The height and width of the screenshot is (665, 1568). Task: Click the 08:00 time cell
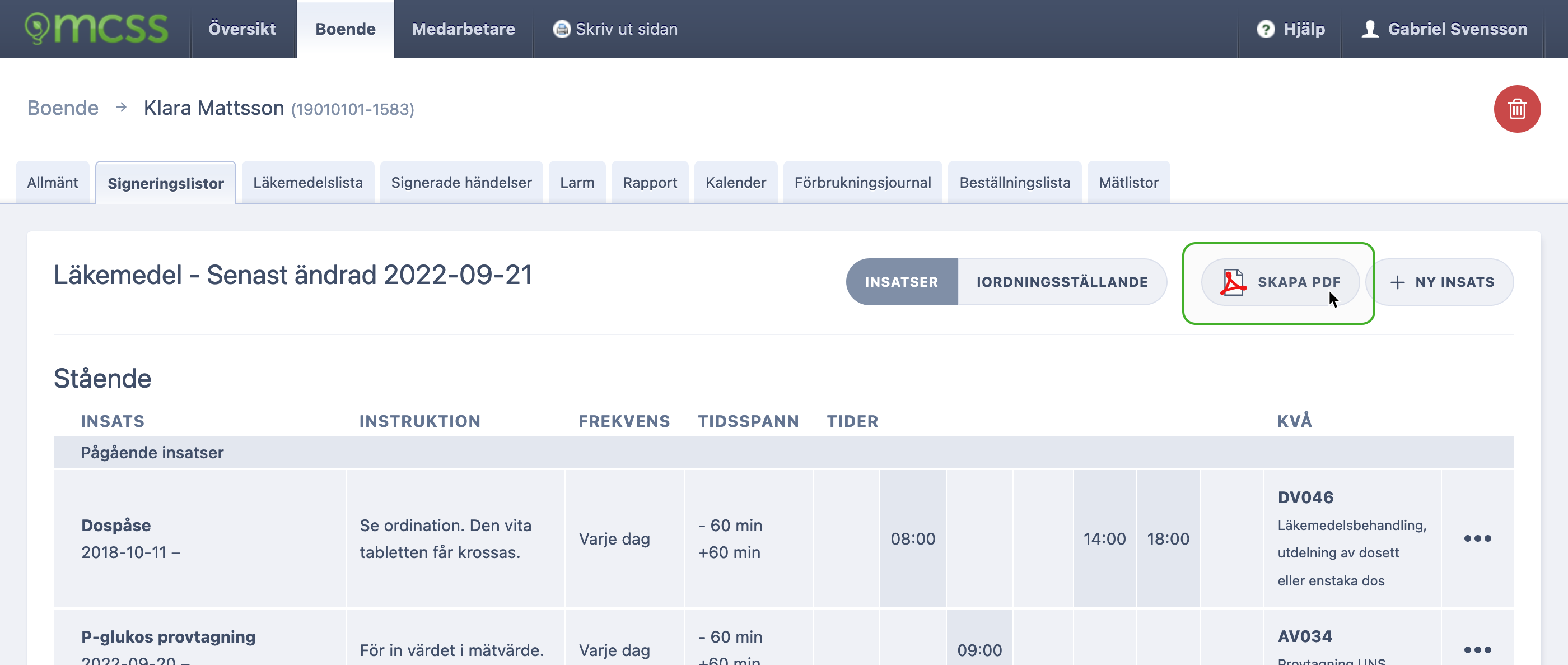coord(912,538)
